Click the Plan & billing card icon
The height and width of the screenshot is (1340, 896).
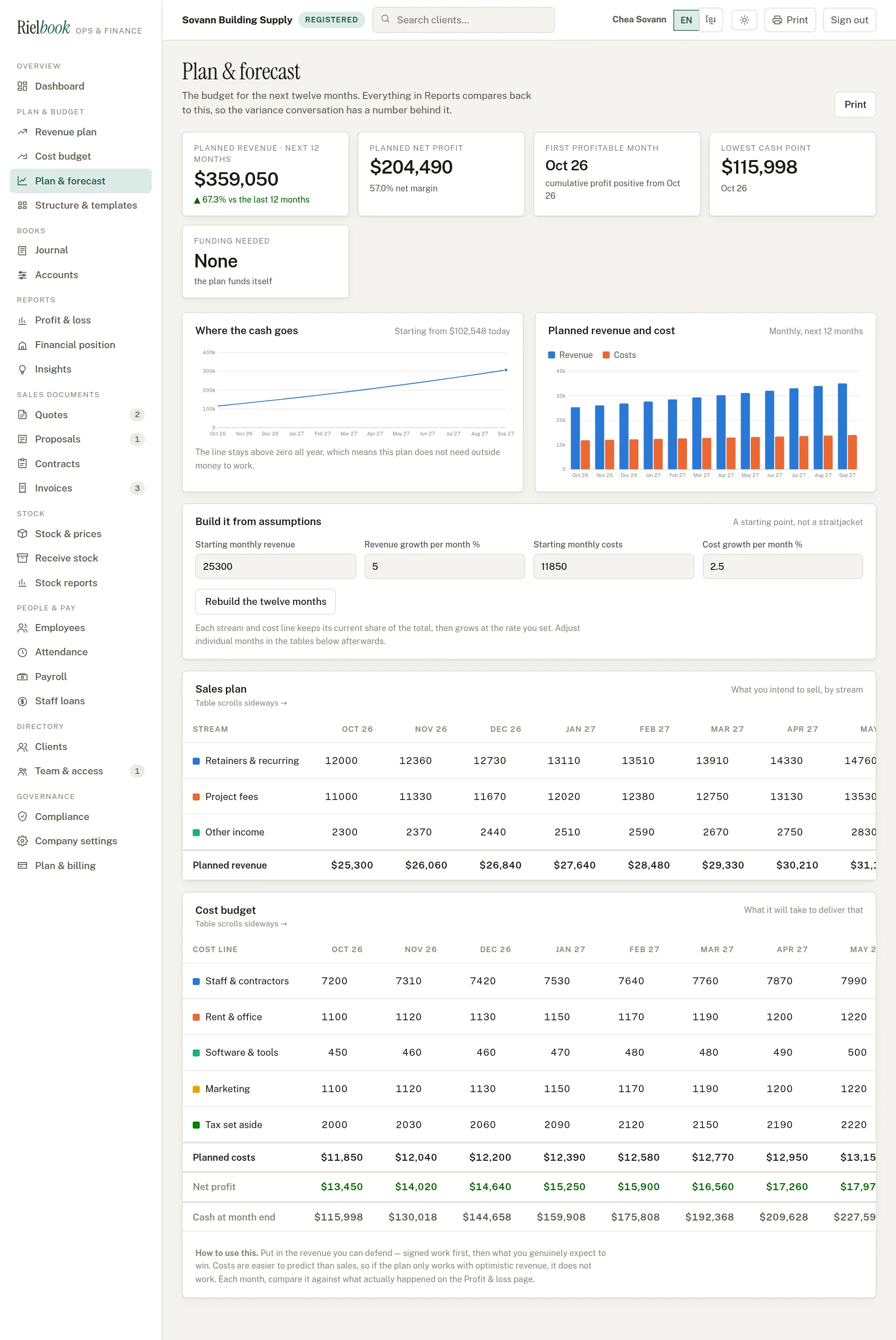22,866
